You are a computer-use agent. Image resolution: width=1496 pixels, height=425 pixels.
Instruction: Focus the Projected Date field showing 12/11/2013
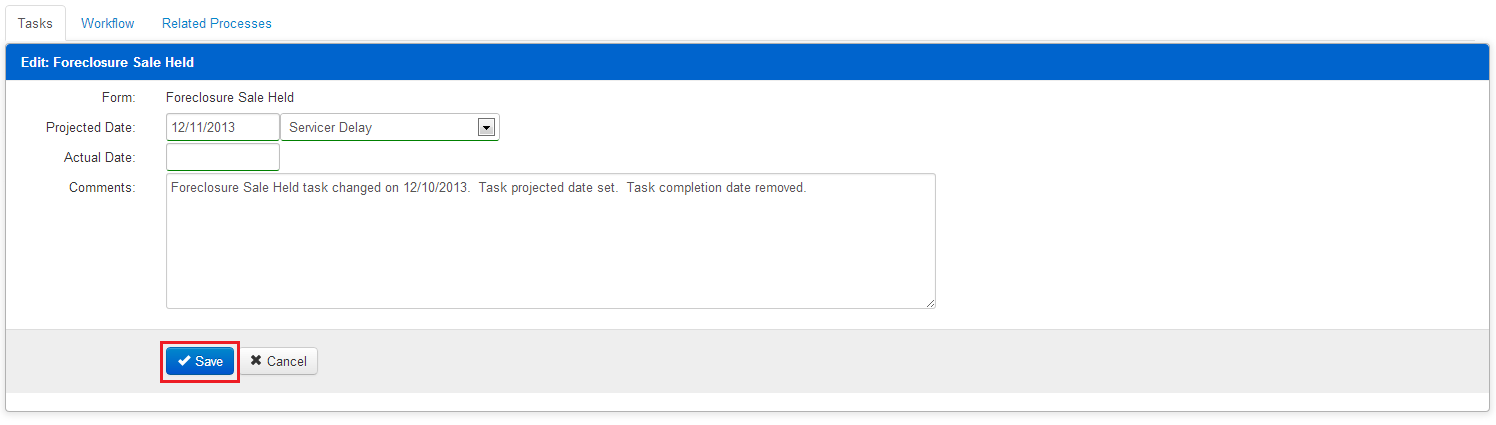coord(223,127)
